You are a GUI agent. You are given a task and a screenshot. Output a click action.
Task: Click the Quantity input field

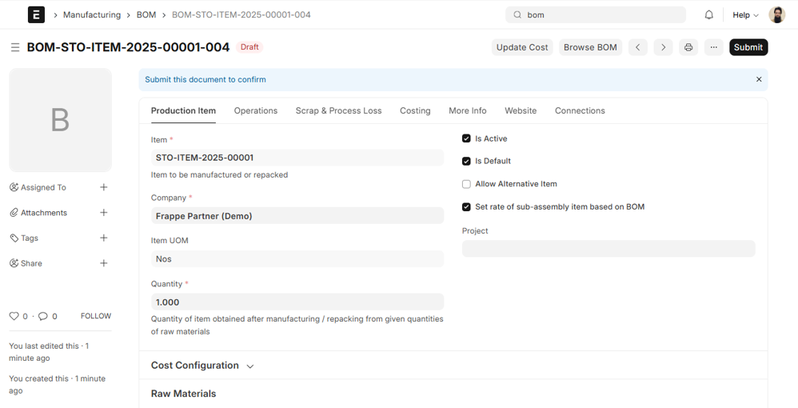tap(296, 302)
